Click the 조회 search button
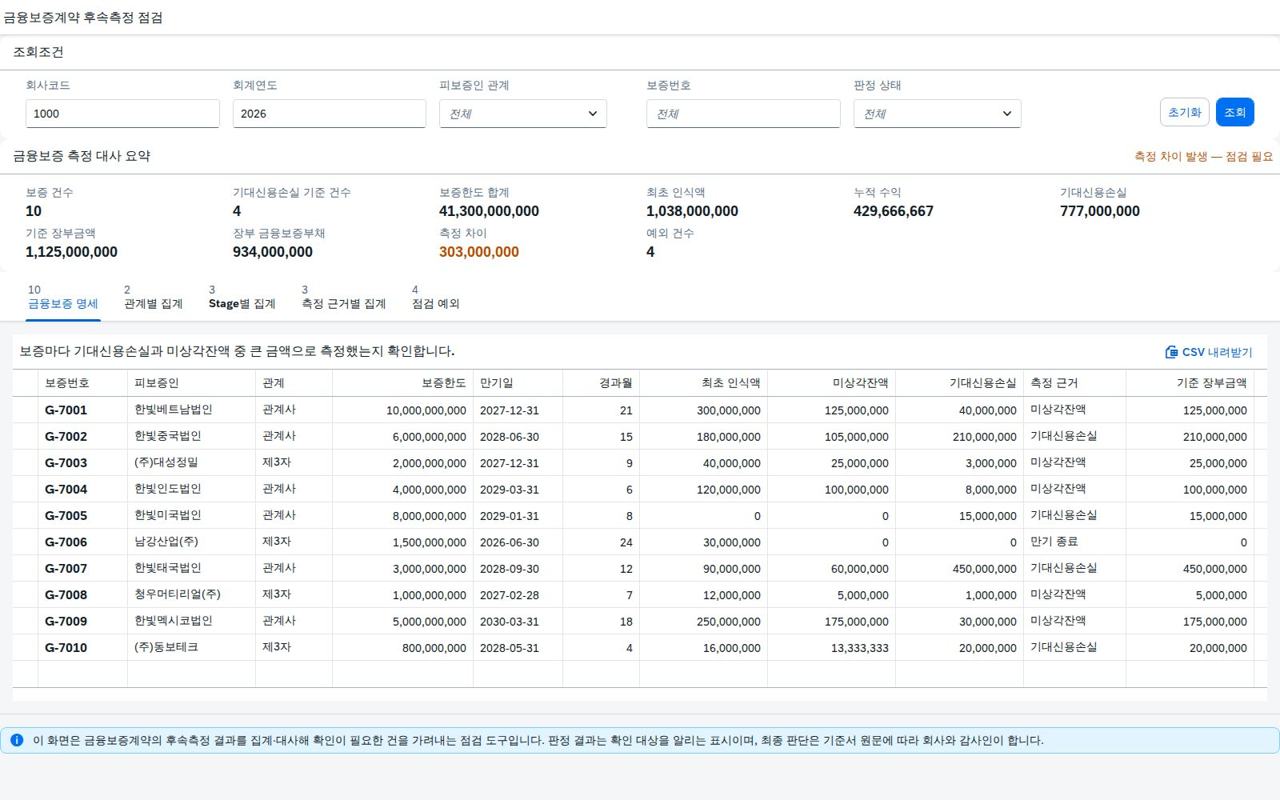 click(x=1235, y=112)
